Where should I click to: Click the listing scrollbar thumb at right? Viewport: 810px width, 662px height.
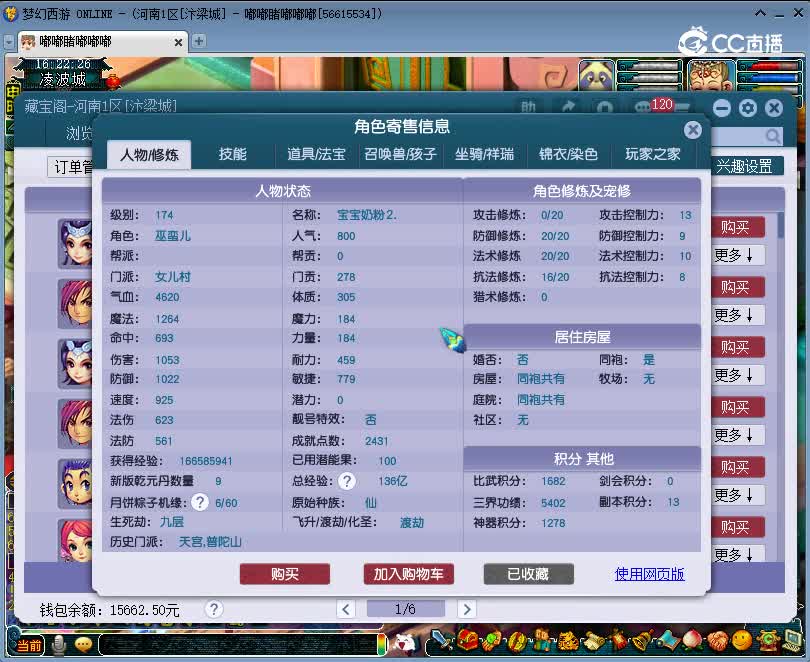(781, 225)
